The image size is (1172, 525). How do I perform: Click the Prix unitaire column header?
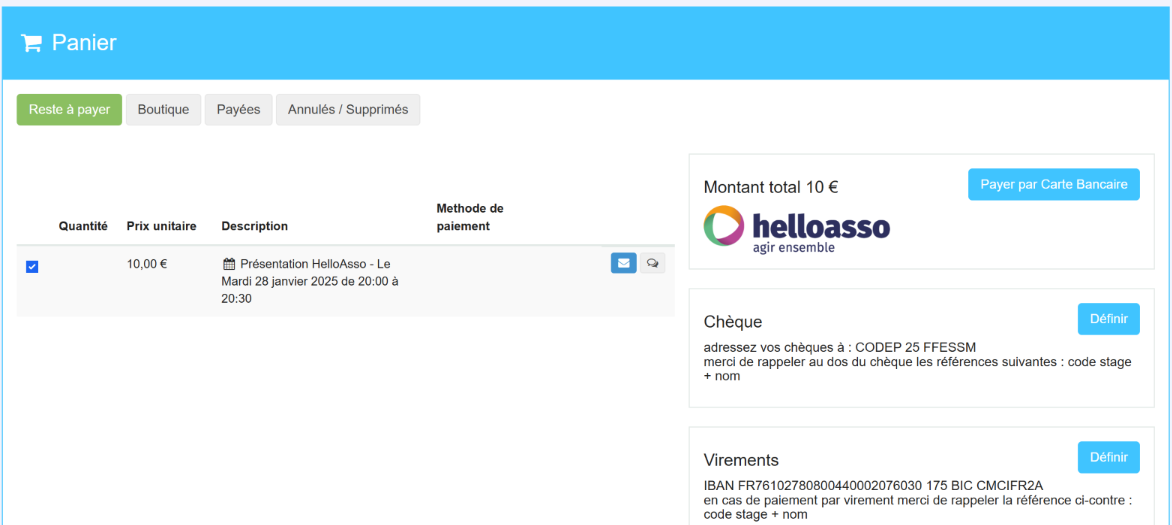click(x=161, y=226)
